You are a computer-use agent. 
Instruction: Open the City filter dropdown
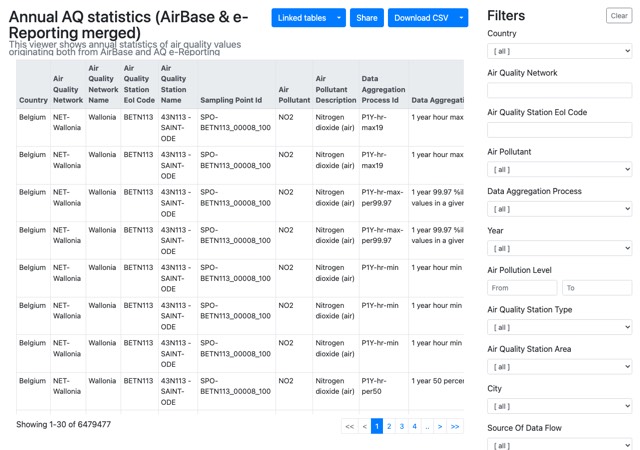[x=559, y=406]
